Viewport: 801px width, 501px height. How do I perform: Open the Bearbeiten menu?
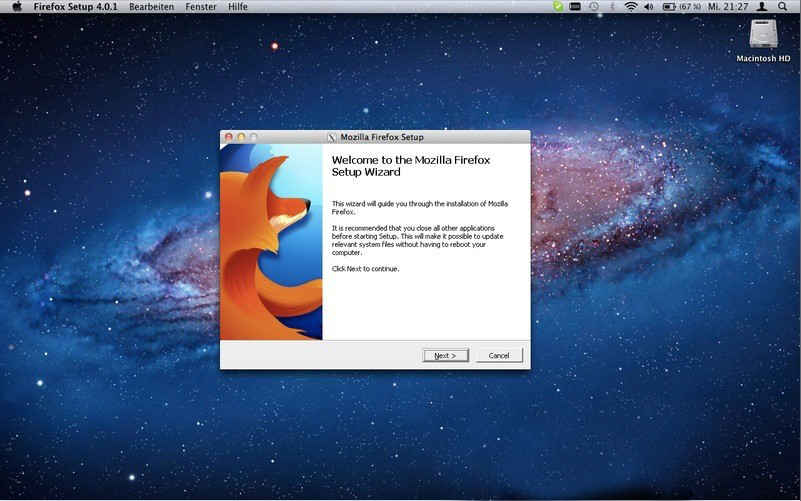151,7
